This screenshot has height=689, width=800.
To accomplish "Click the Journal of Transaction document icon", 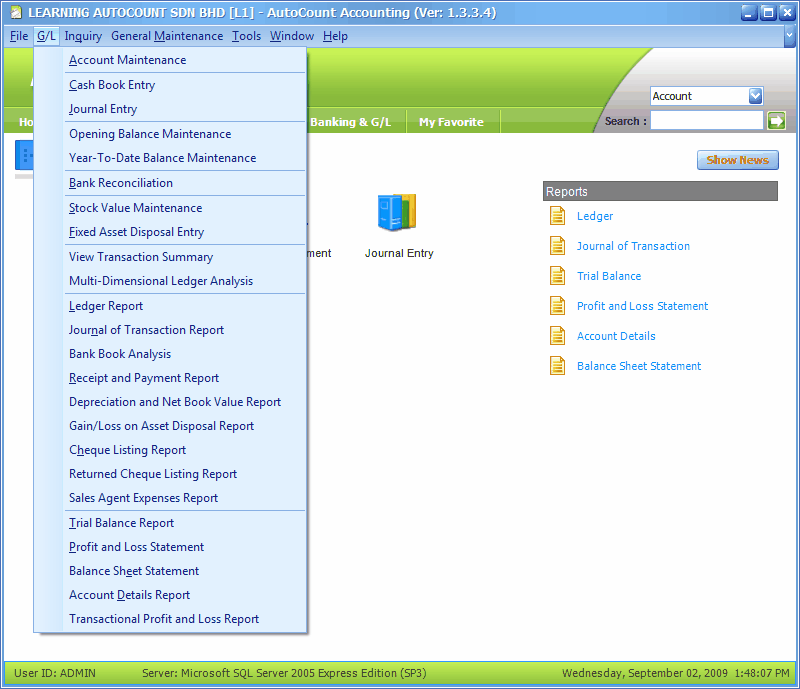I will [x=557, y=246].
